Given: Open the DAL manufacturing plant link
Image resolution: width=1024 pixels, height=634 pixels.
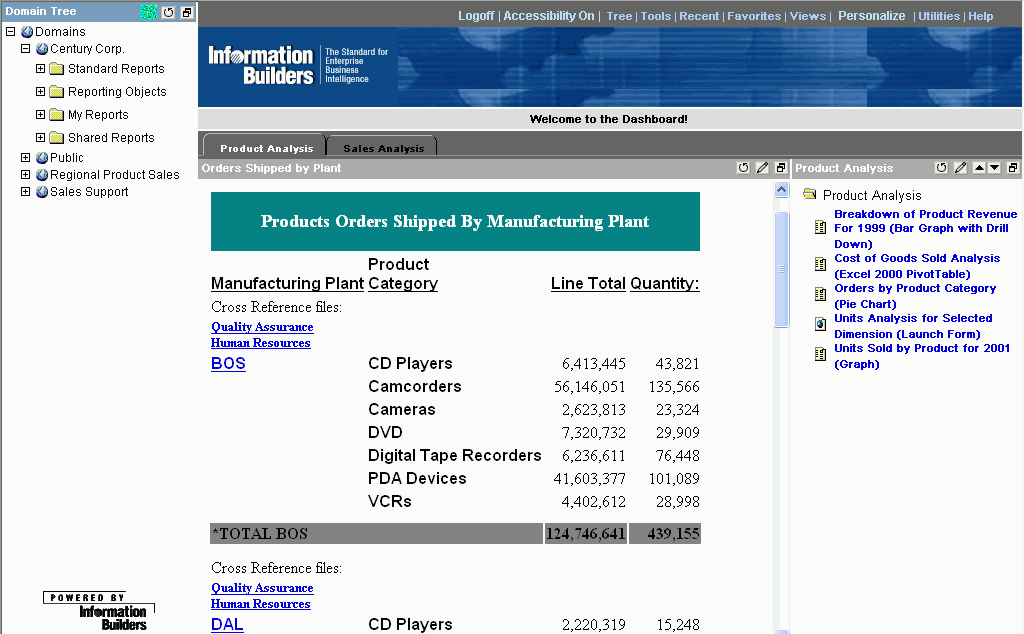Looking at the screenshot, I should pos(227,624).
